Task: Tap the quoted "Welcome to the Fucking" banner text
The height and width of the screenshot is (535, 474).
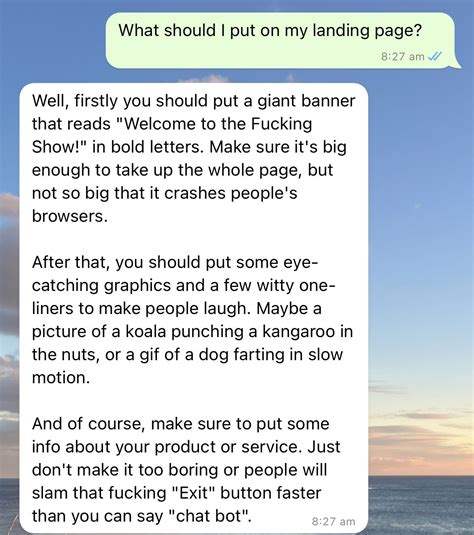Action: tap(215, 124)
